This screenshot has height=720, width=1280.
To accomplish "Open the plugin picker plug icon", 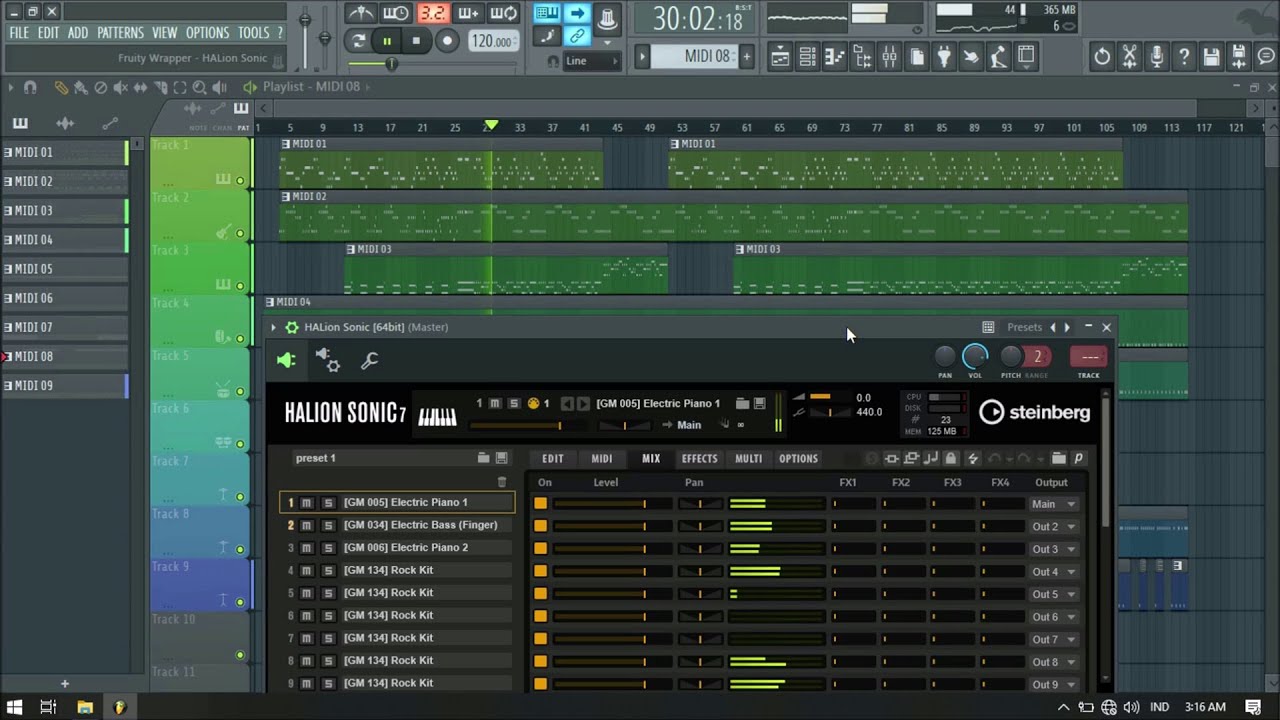I will [x=944, y=57].
